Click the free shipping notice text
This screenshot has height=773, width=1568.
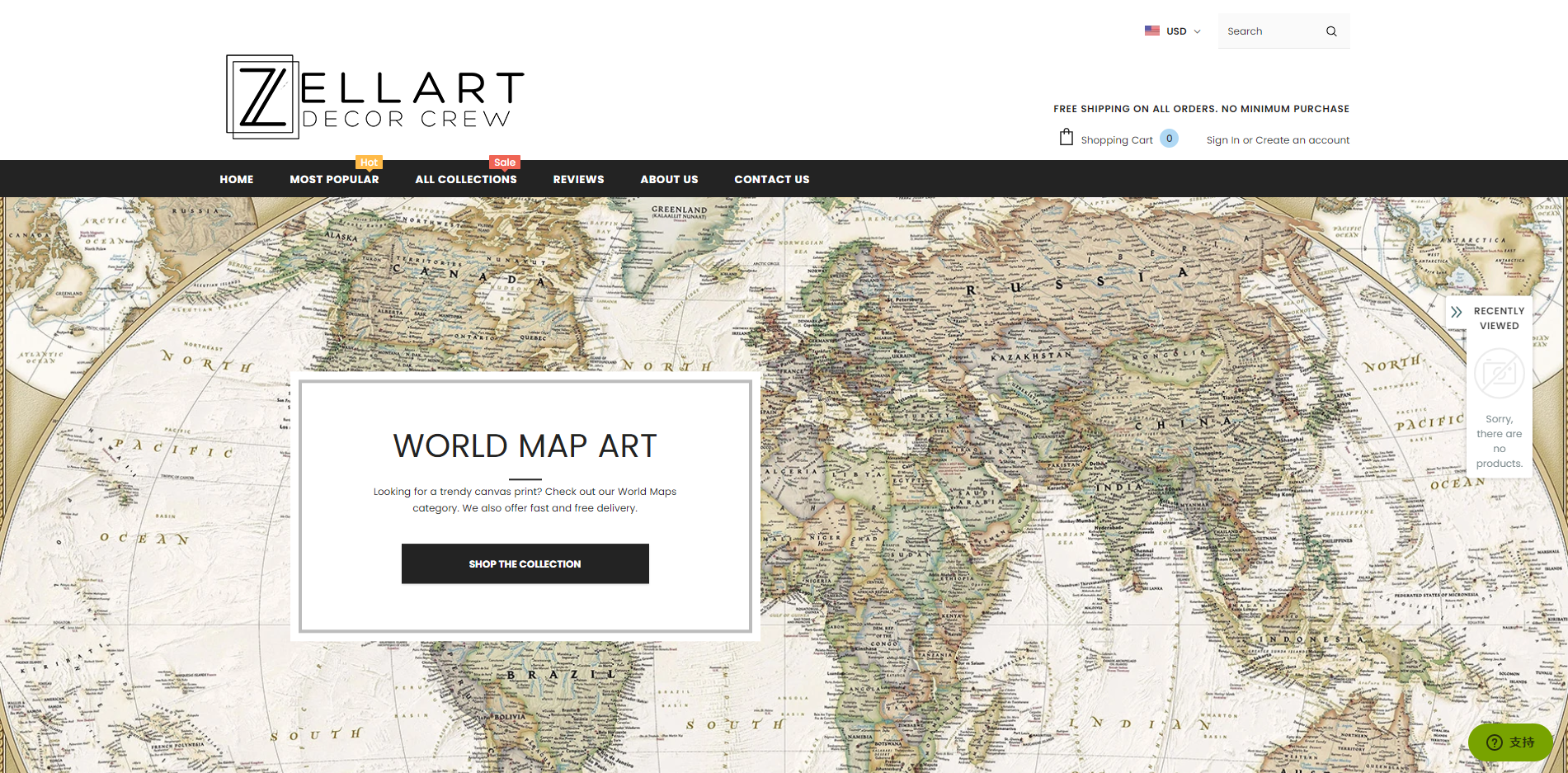pos(1201,109)
